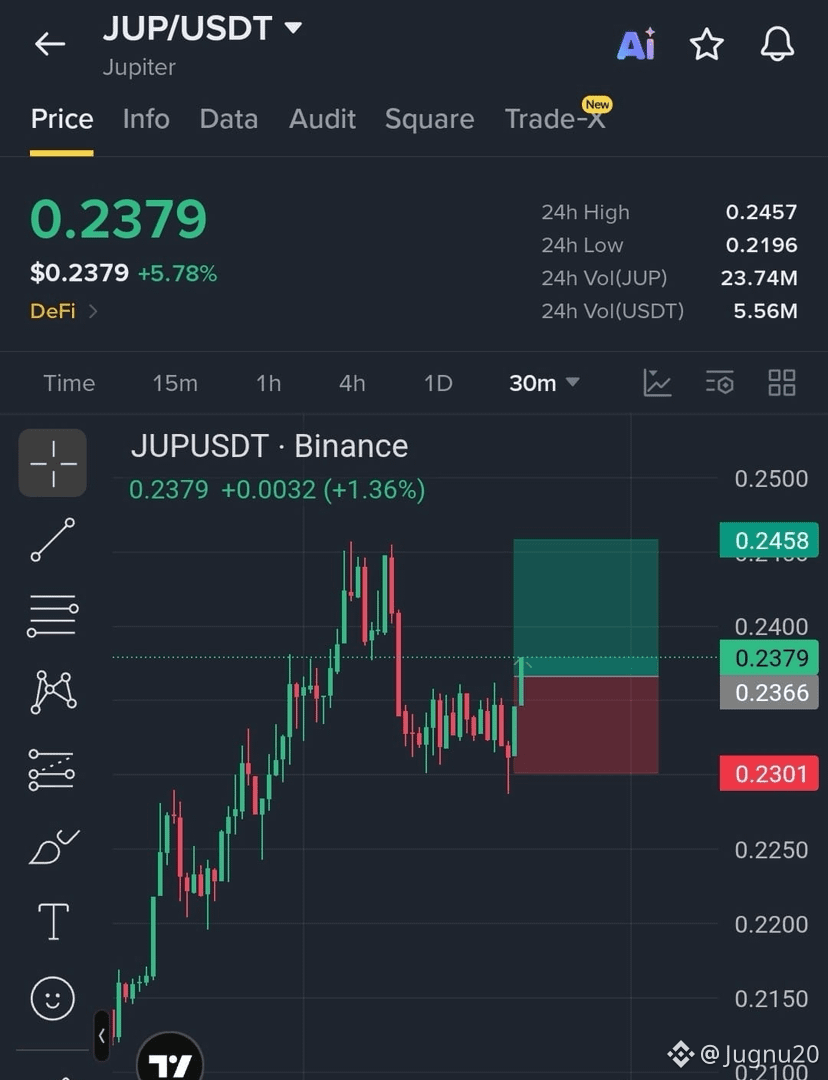Switch to the Info tab
Image resolution: width=828 pixels, height=1080 pixels.
tap(146, 119)
